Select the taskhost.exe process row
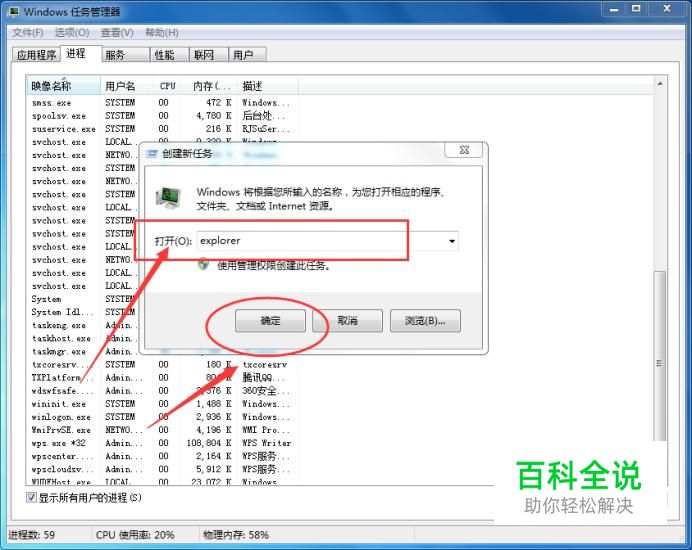 83,339
